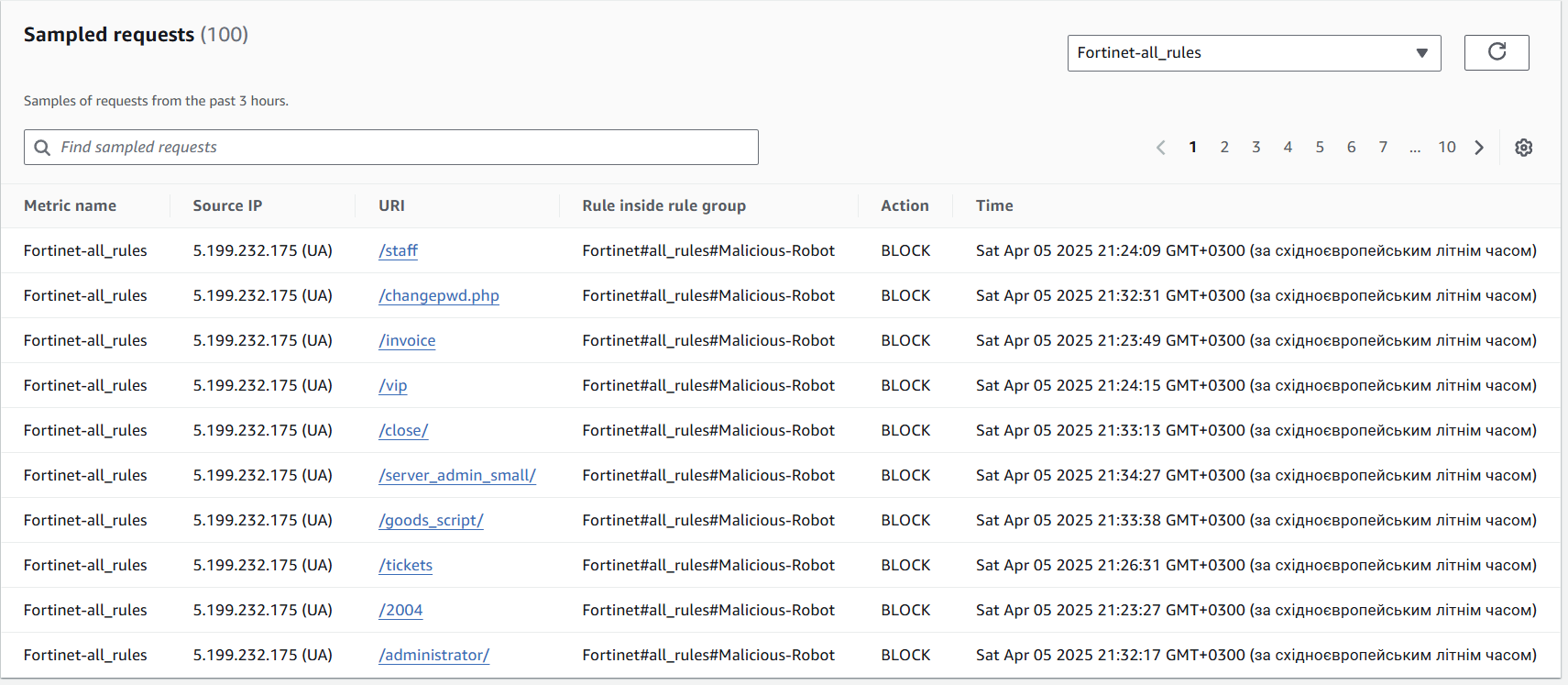Click the URI column header
The width and height of the screenshot is (1568, 685).
(391, 205)
